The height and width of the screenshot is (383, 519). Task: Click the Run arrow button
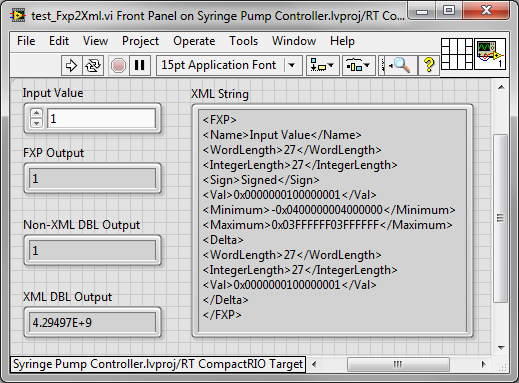[x=71, y=65]
